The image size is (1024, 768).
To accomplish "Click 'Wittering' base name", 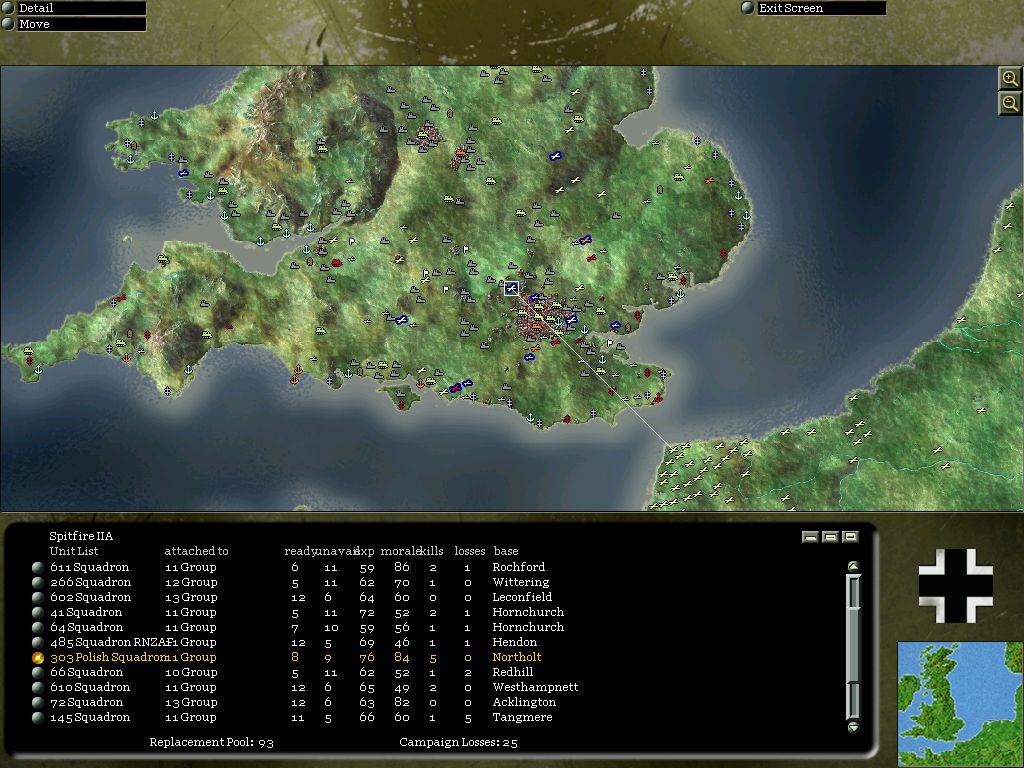I will (x=520, y=582).
